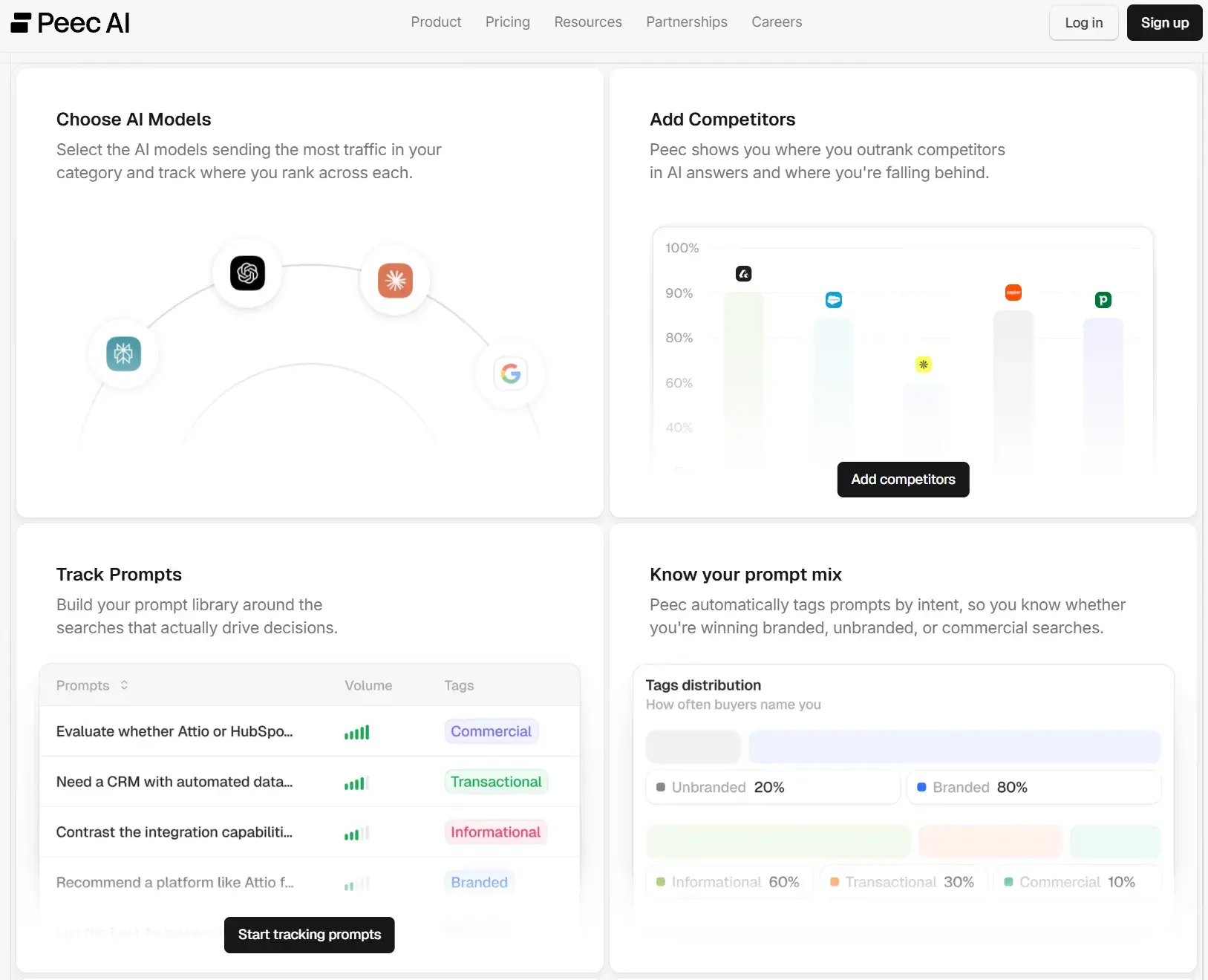Image resolution: width=1208 pixels, height=980 pixels.
Task: Click volume bars for Need a CRM row
Action: tap(356, 783)
